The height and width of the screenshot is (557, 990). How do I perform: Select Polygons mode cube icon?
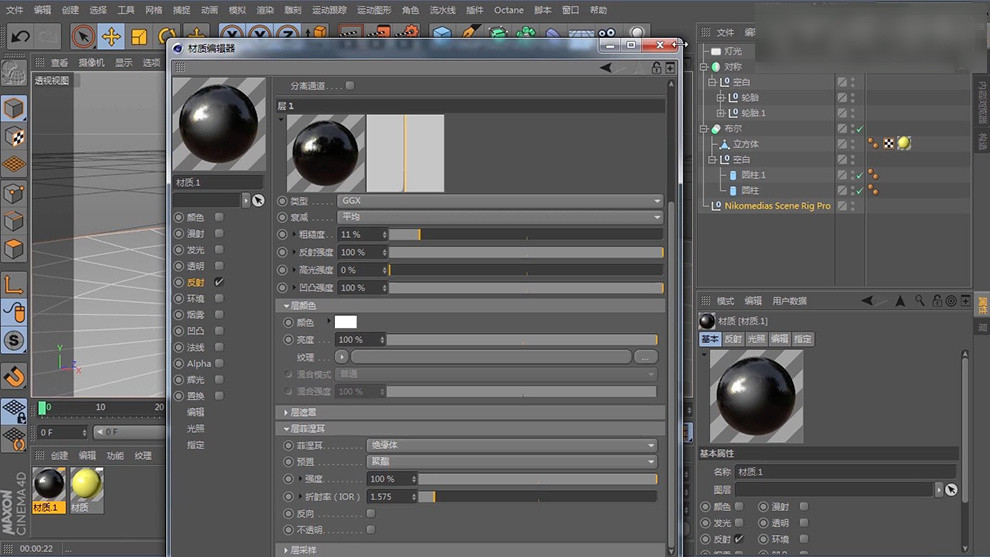point(14,249)
